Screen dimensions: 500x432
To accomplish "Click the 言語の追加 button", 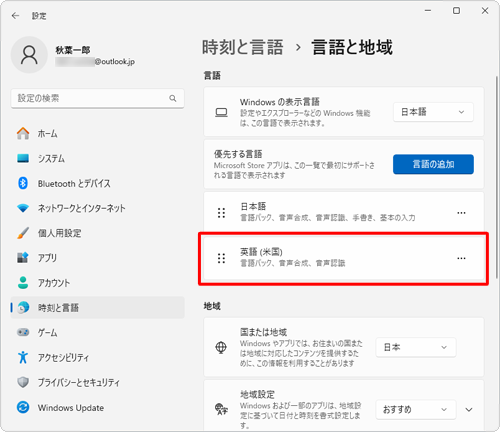I will coord(433,164).
